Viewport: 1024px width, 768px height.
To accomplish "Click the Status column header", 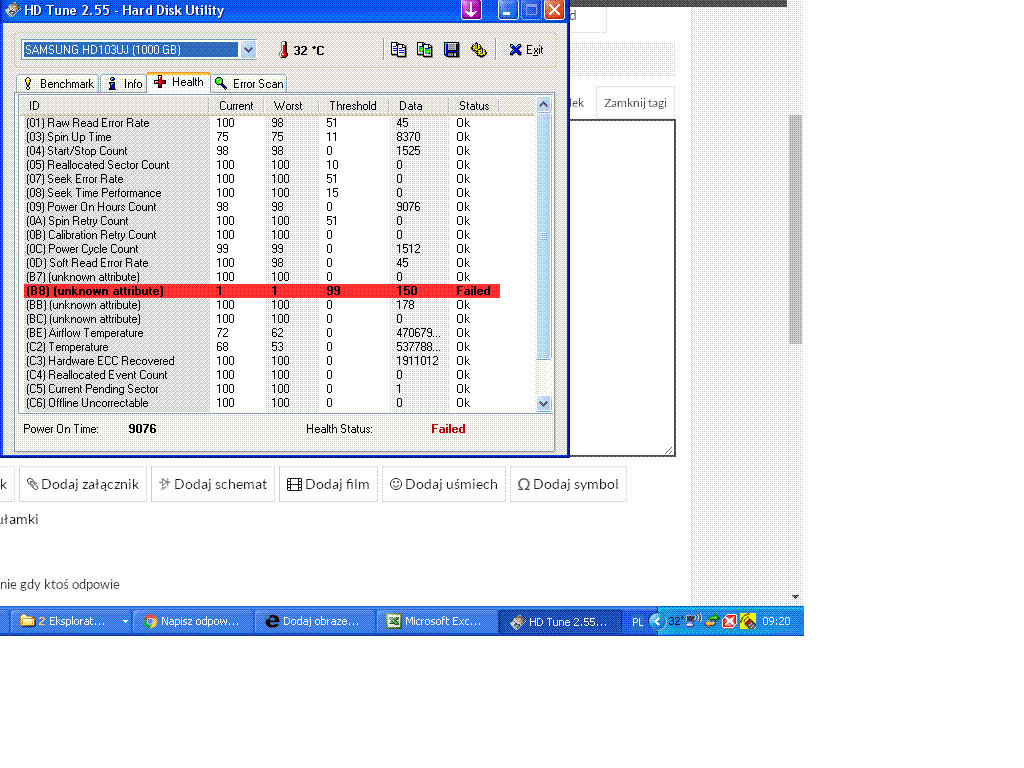I will pyautogui.click(x=474, y=106).
